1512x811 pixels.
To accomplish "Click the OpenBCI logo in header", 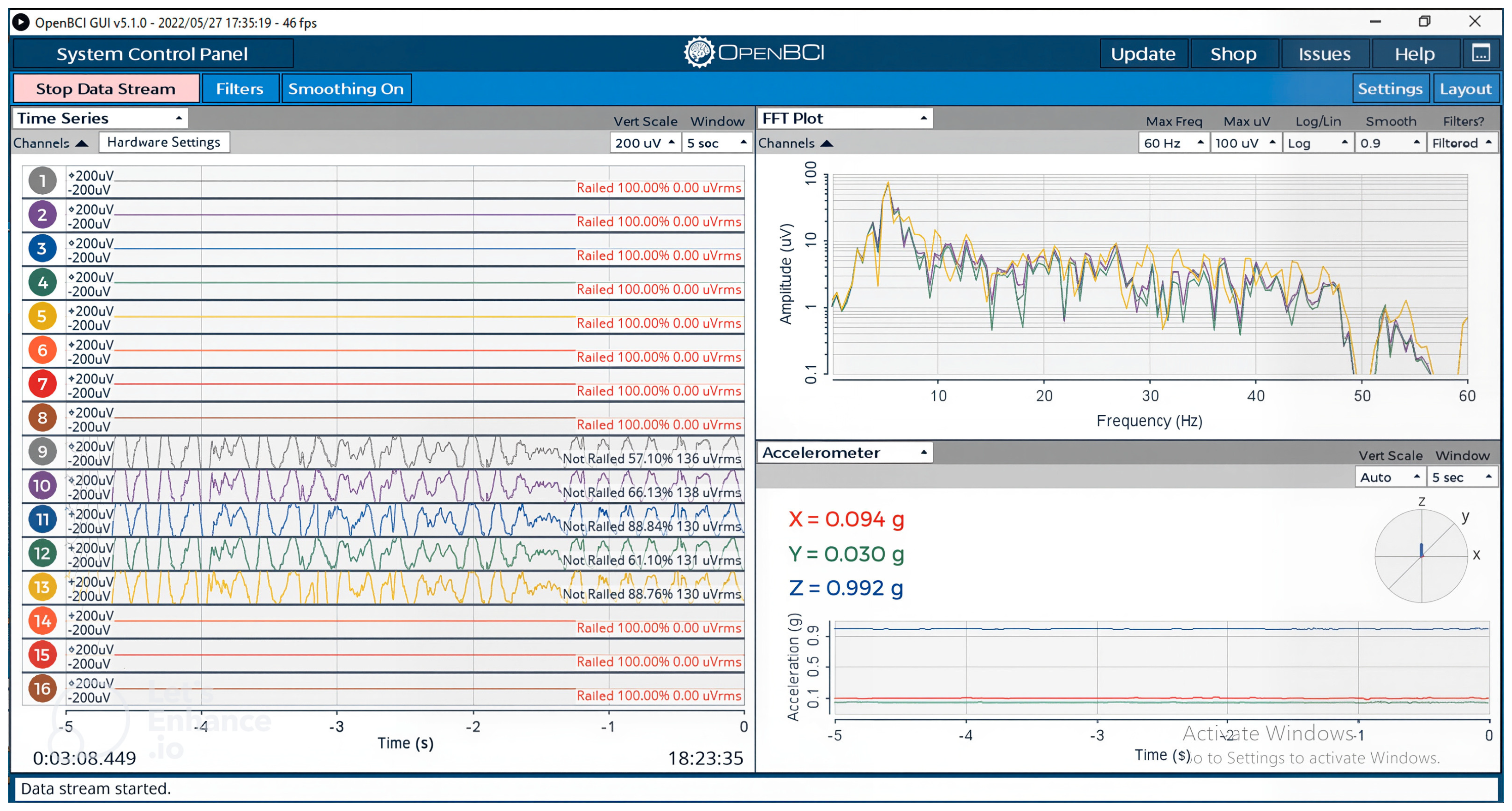I will pos(755,53).
